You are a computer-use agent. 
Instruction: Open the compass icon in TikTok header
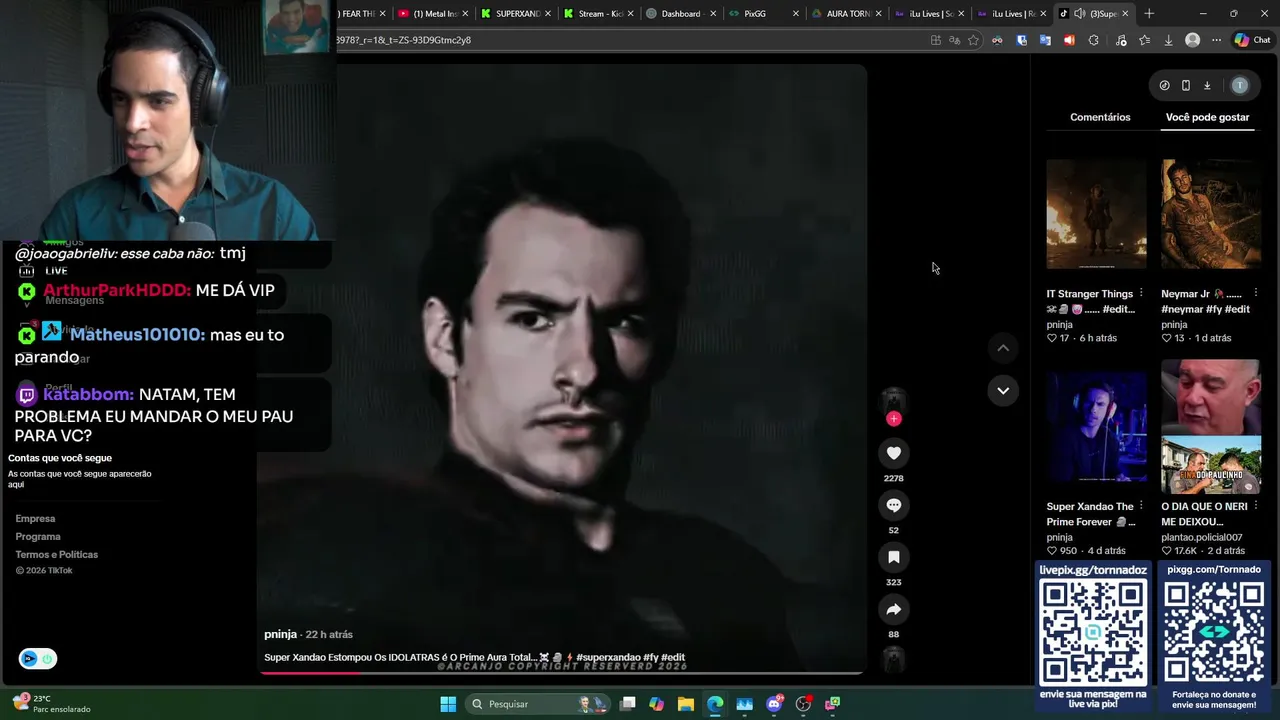tap(1164, 86)
